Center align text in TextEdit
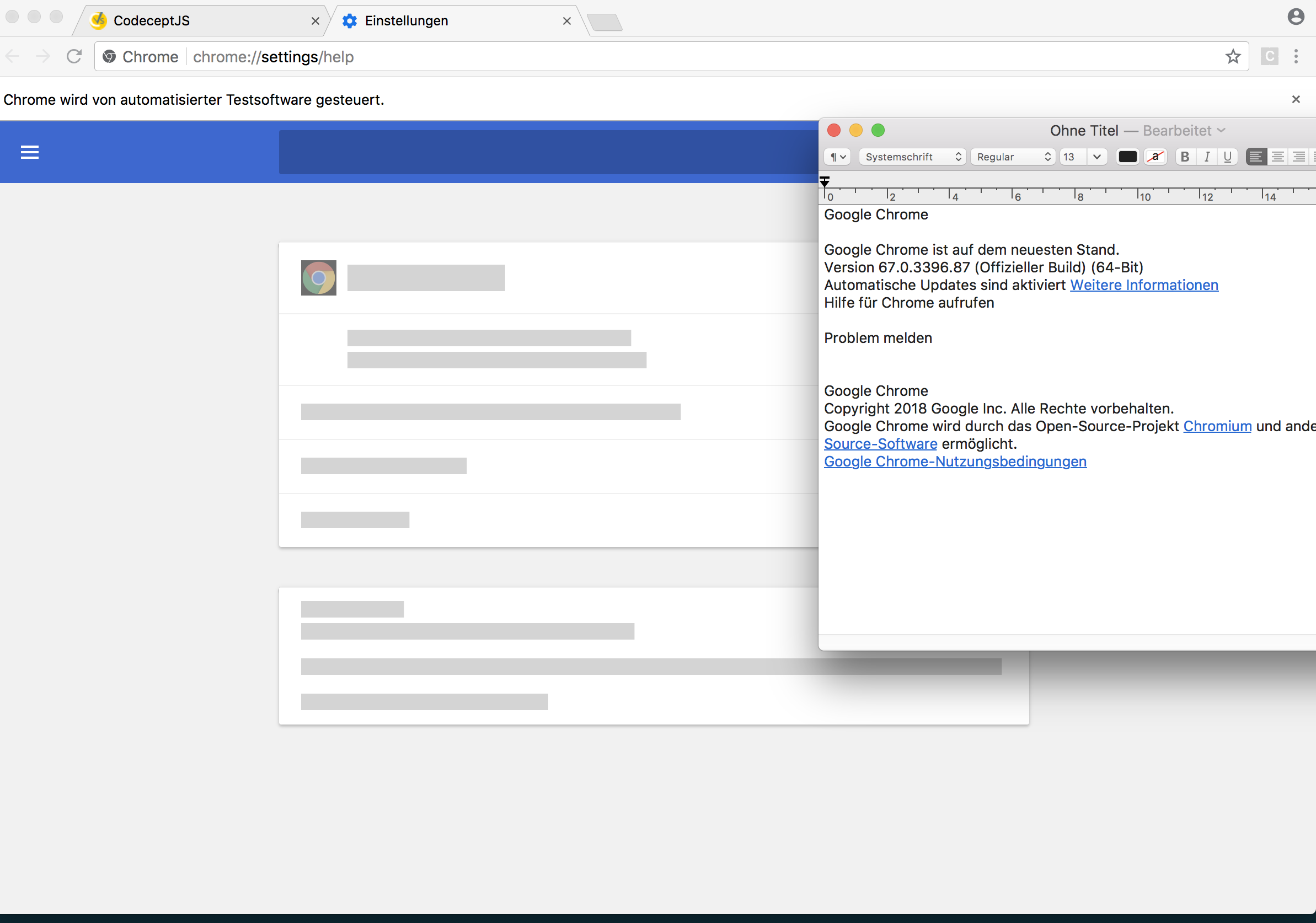Screen dimensions: 1316x923 click(1277, 157)
